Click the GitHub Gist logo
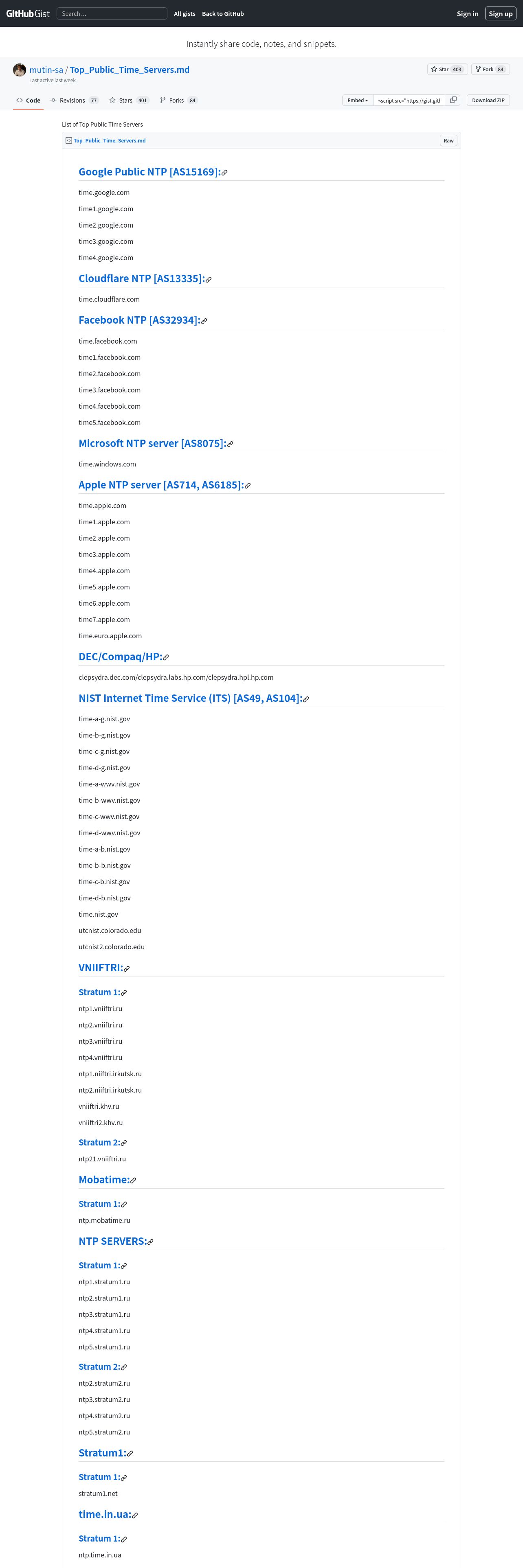Viewport: 523px width, 1568px height. 28,13
